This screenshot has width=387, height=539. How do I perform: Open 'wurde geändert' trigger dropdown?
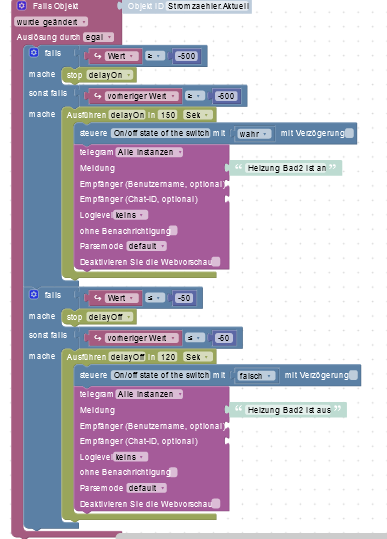[51, 22]
